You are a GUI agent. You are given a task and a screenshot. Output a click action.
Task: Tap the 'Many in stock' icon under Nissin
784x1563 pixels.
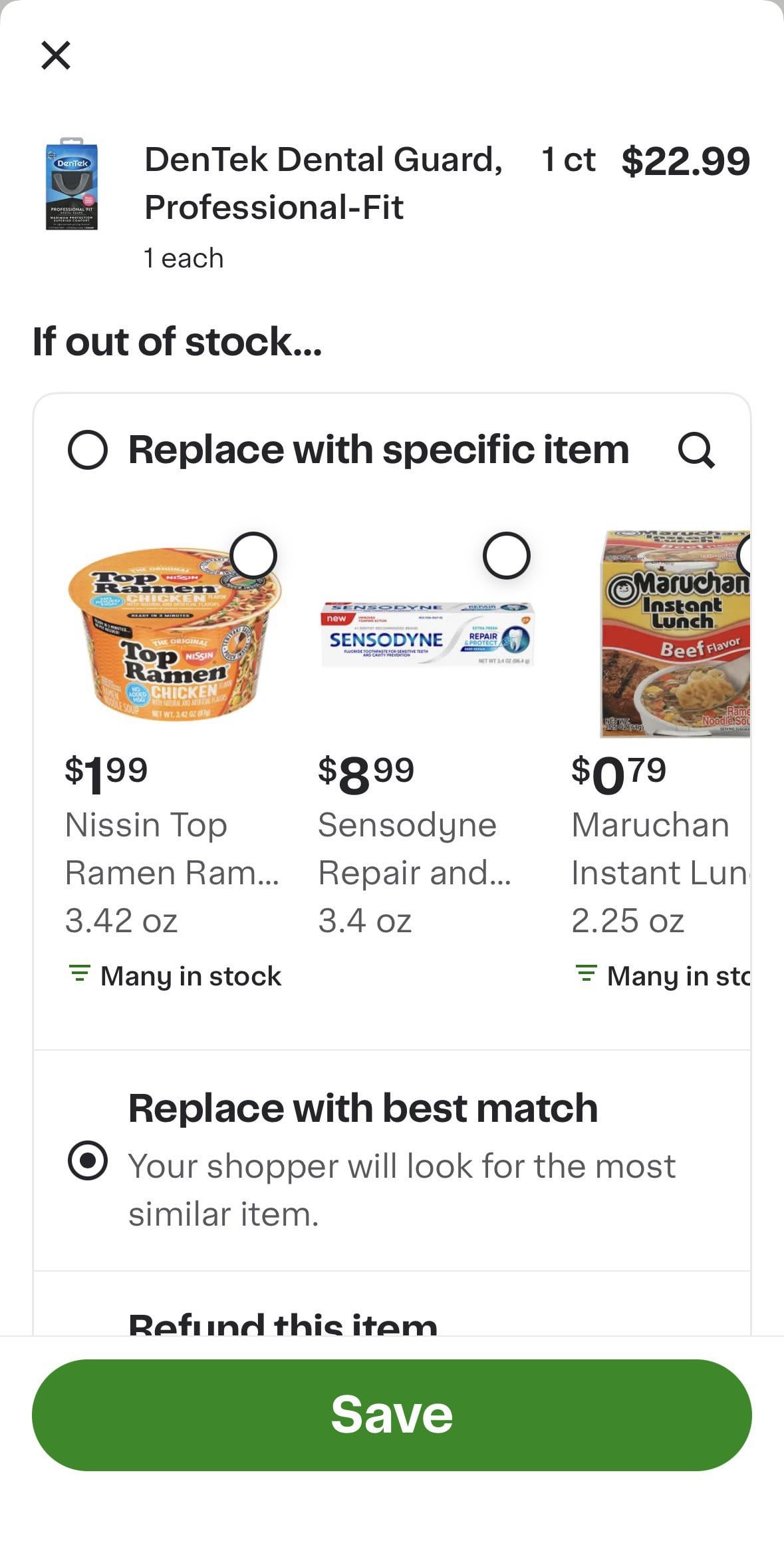tap(80, 974)
